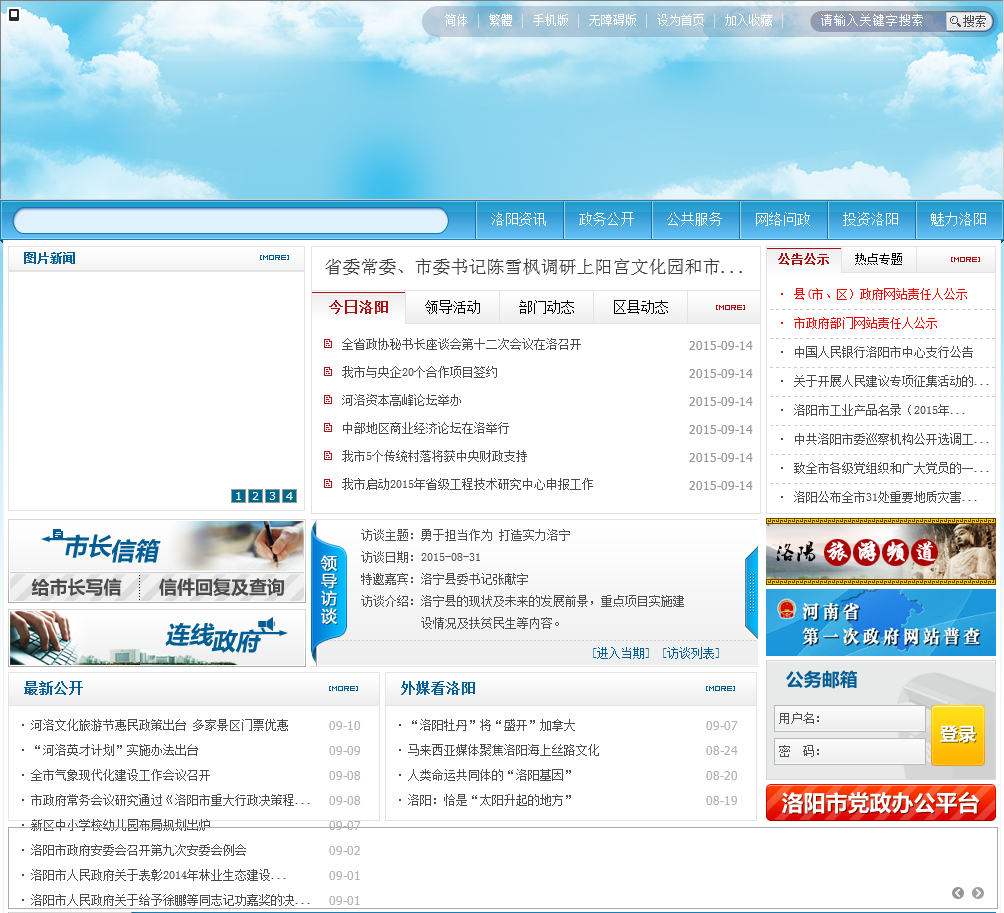The width and height of the screenshot is (1004, 913).
Task: Click MORE beside 热点专题 tab
Action: pyautogui.click(x=966, y=259)
